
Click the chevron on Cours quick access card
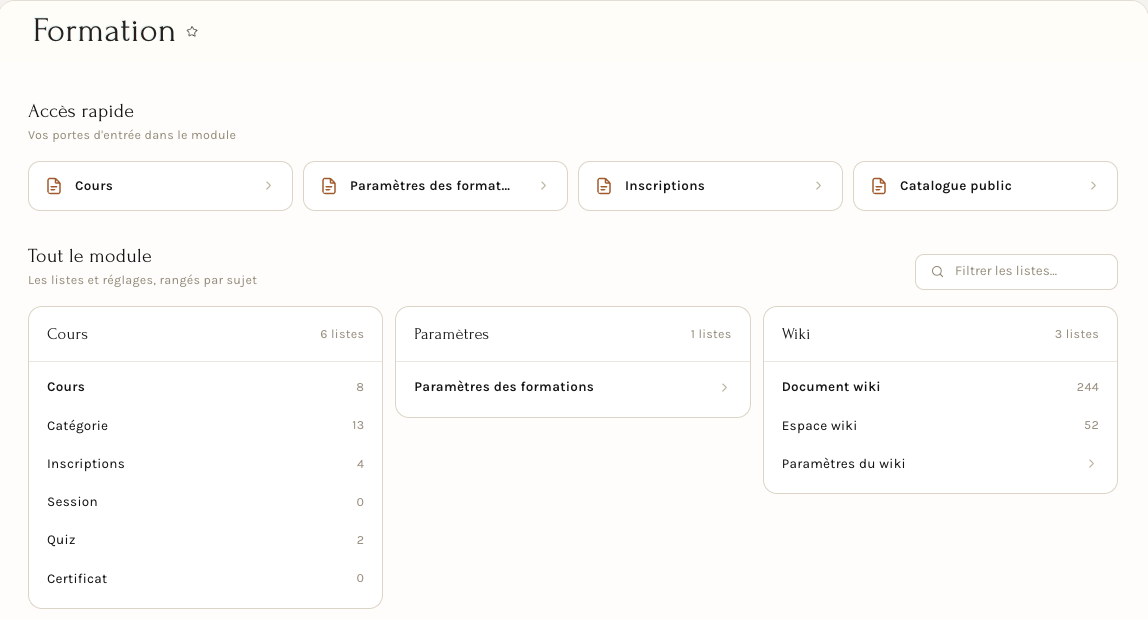point(269,186)
